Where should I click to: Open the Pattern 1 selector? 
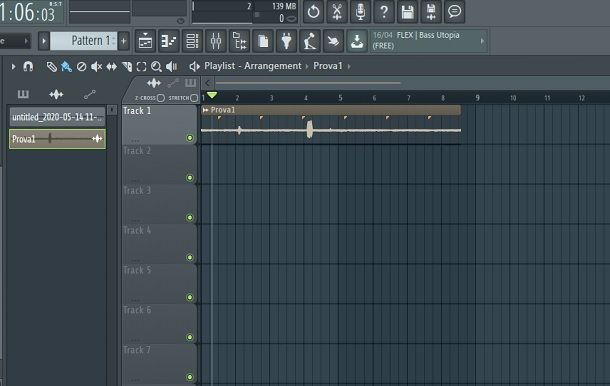(x=84, y=41)
